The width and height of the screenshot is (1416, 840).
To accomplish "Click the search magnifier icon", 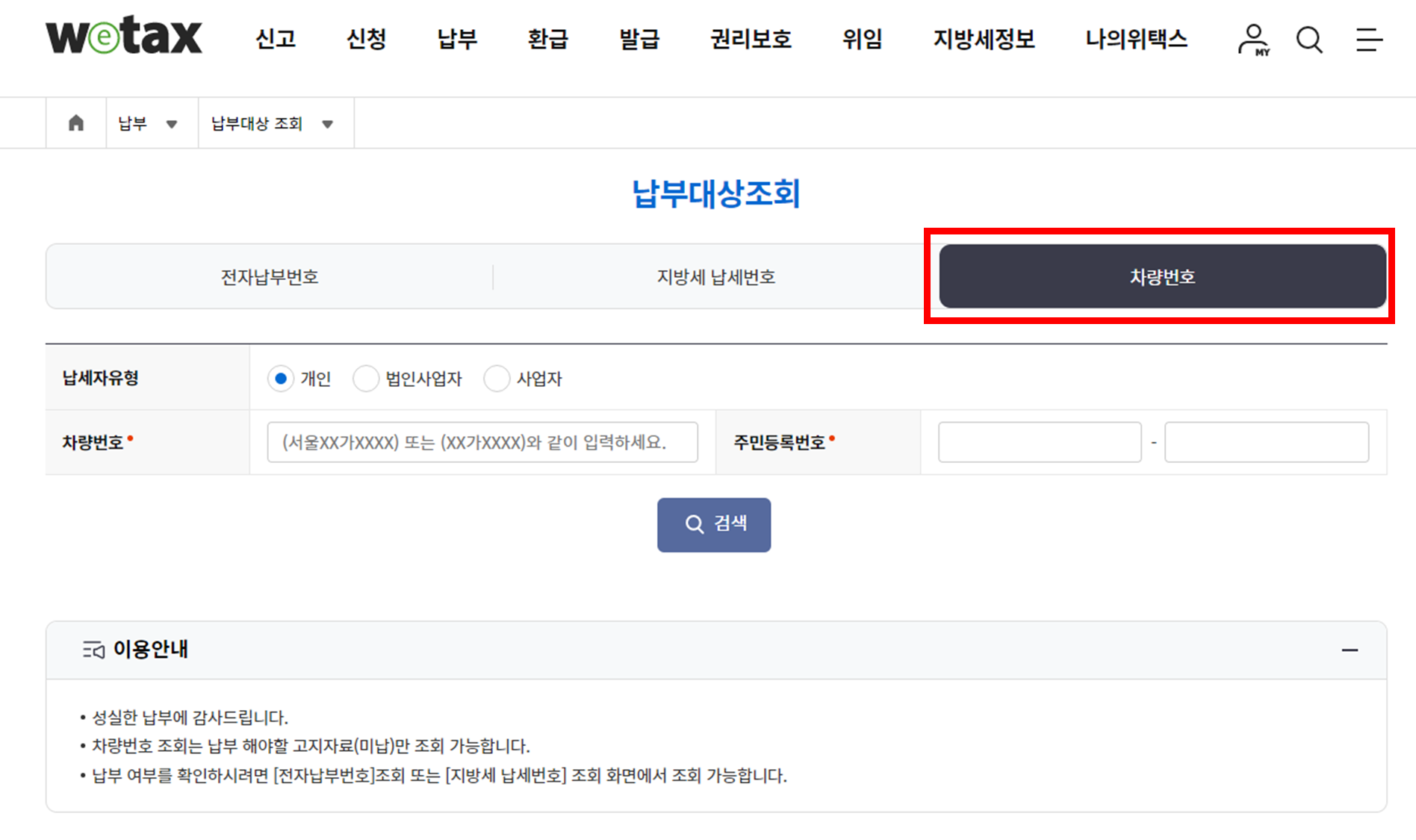I will [x=1308, y=40].
